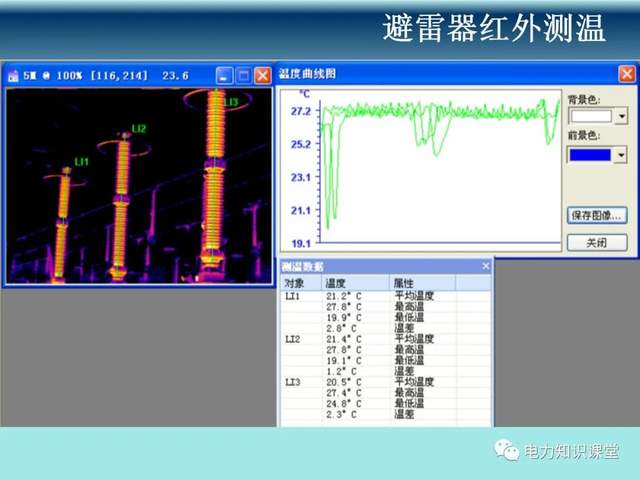Viewport: 640px width, 480px height.
Task: Click the 27.2 axis label on chart
Action: 301,111
